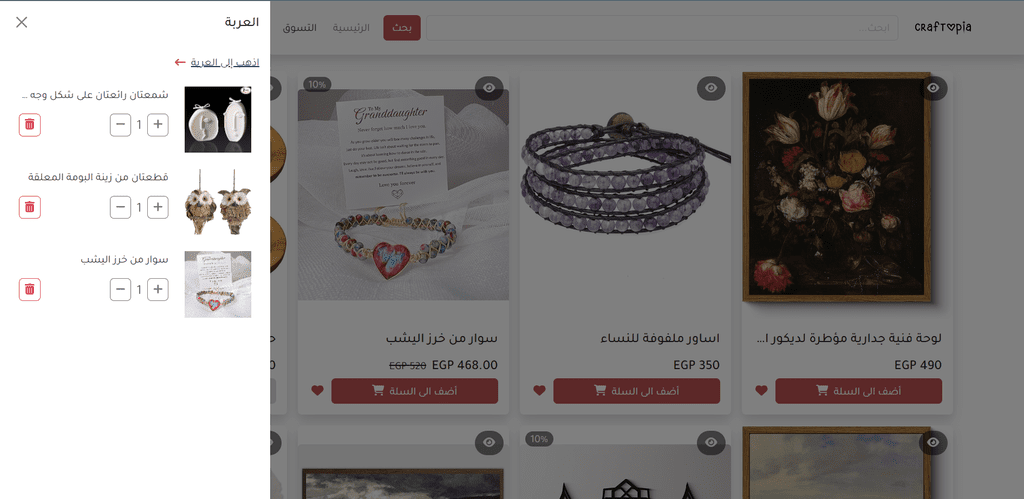Screen dimensions: 1024x499
Task: Increase quantity of the face candles item
Action: pyautogui.click(x=157, y=125)
